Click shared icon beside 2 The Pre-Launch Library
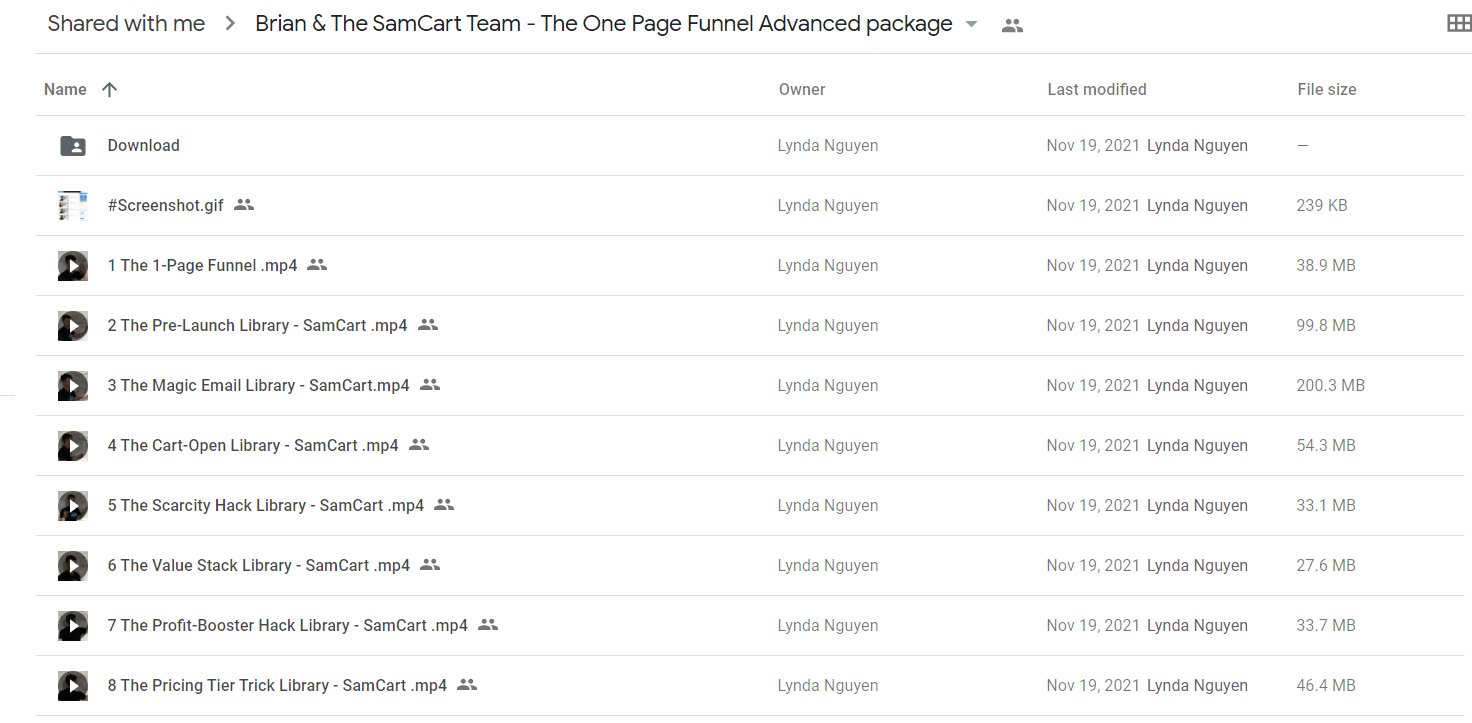The image size is (1472, 723). tap(428, 325)
